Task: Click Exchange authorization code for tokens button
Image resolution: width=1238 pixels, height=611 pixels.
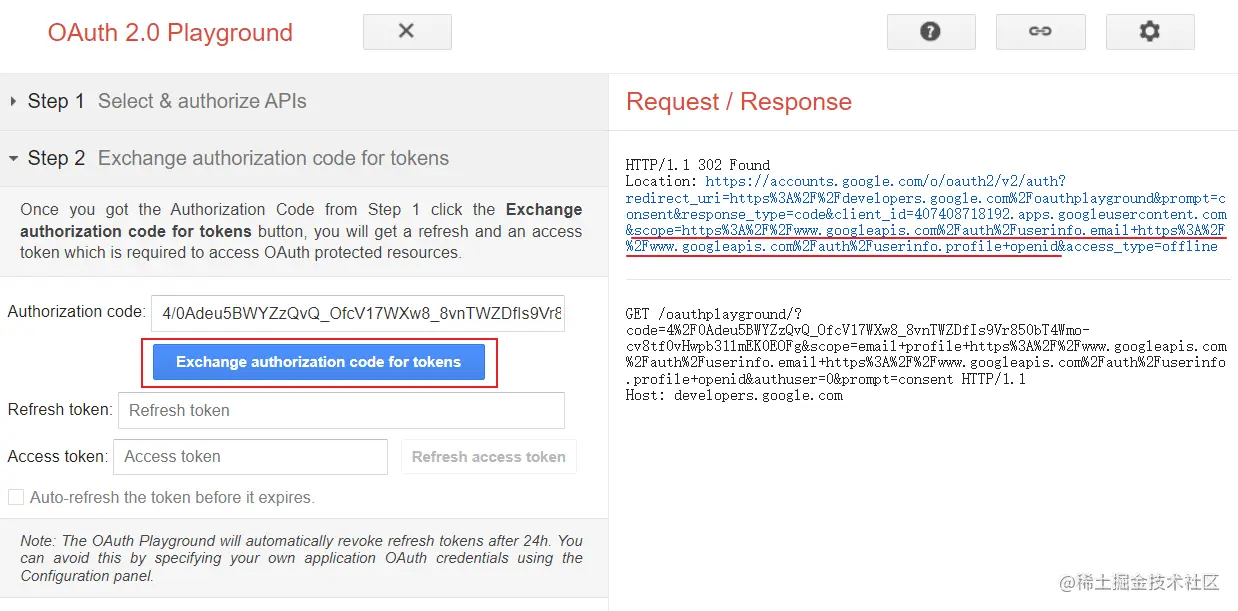Action: (319, 363)
